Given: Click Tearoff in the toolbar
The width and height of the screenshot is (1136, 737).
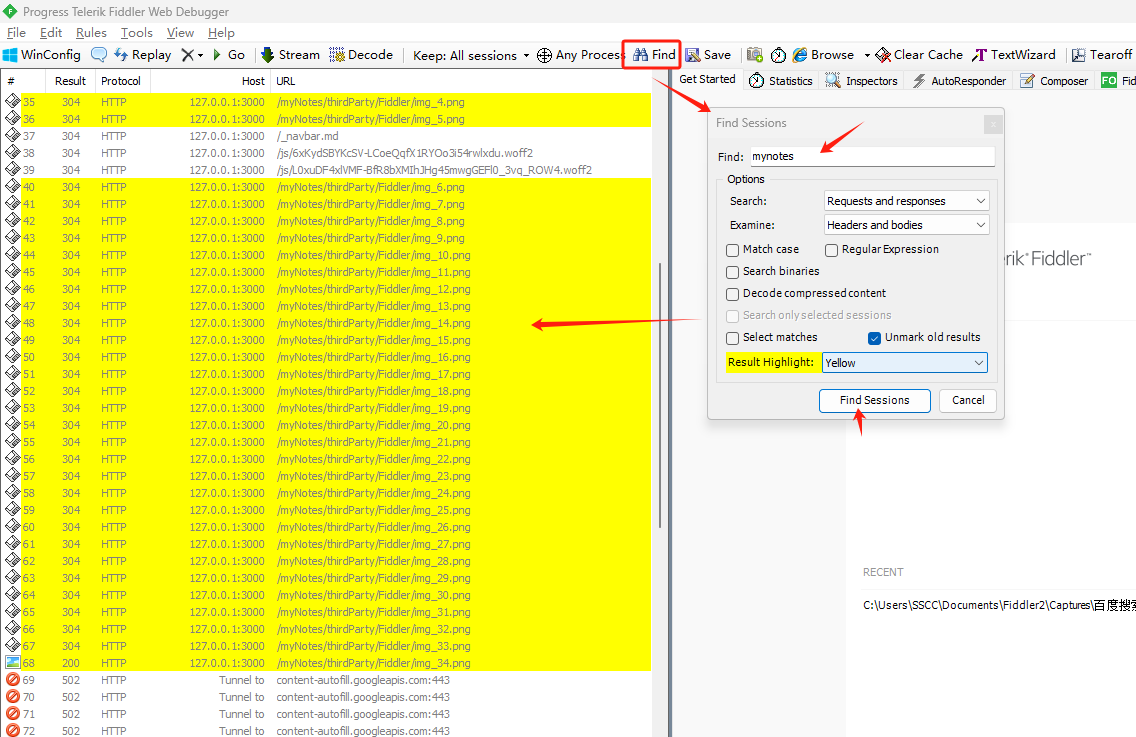Looking at the screenshot, I should click(x=1101, y=55).
